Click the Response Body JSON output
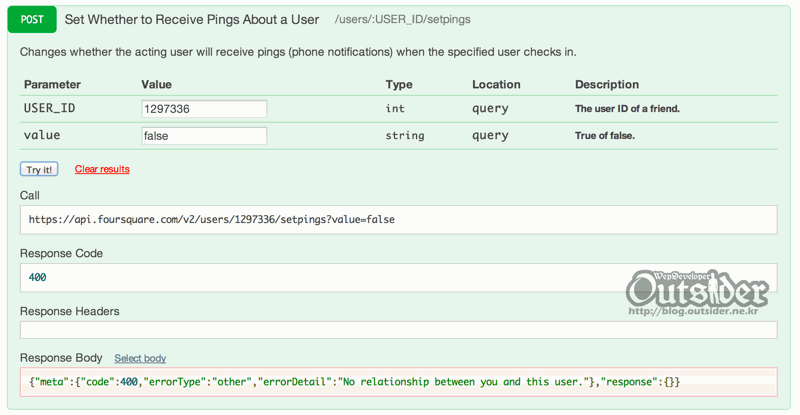Screen dimensions: 800x415 tap(398, 382)
